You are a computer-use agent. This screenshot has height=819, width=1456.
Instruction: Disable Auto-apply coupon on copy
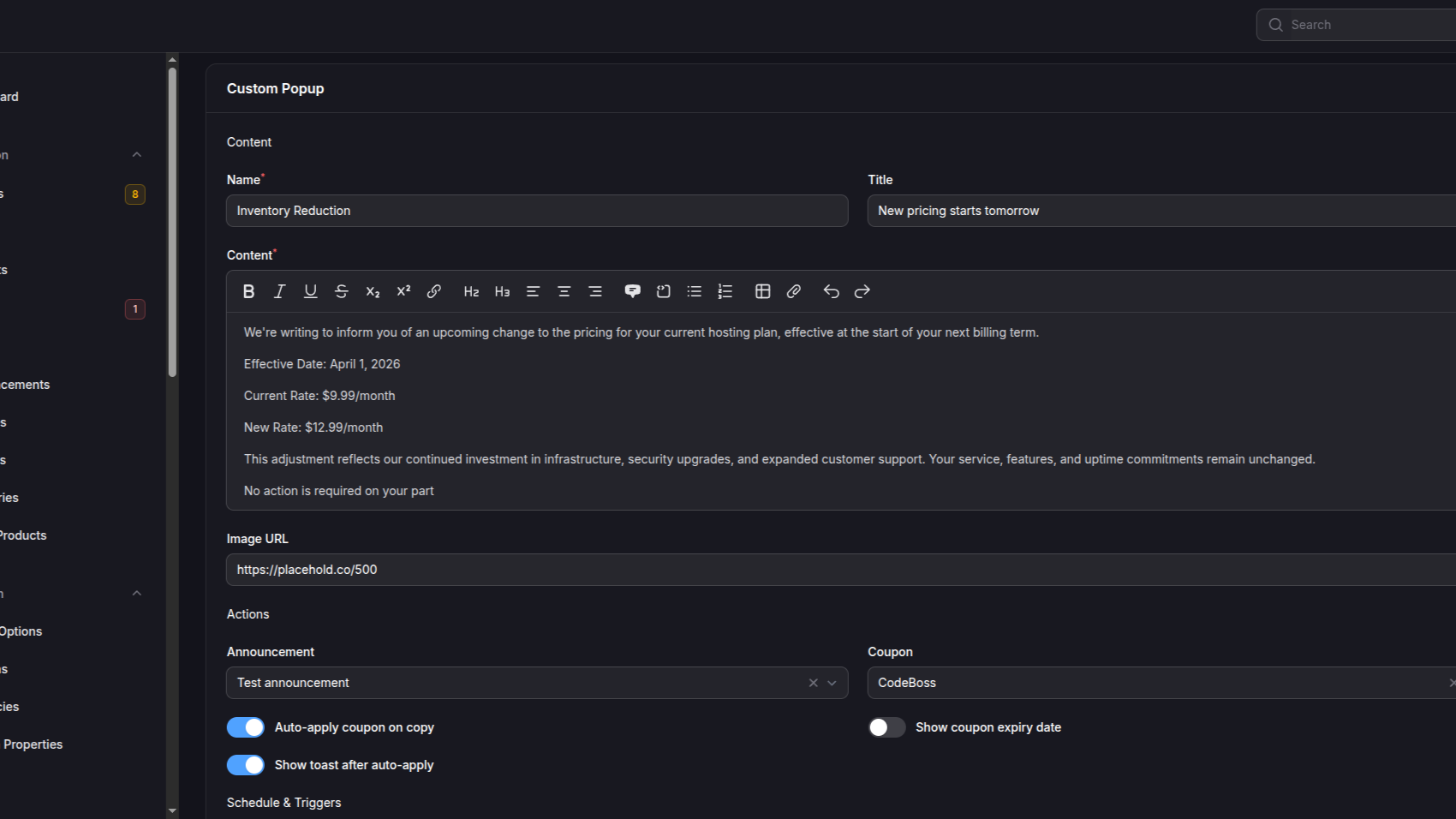pyautogui.click(x=246, y=727)
